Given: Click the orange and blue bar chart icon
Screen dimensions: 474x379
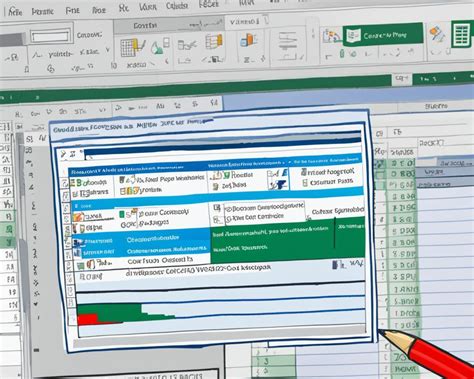Looking at the screenshot, I should [249, 40].
